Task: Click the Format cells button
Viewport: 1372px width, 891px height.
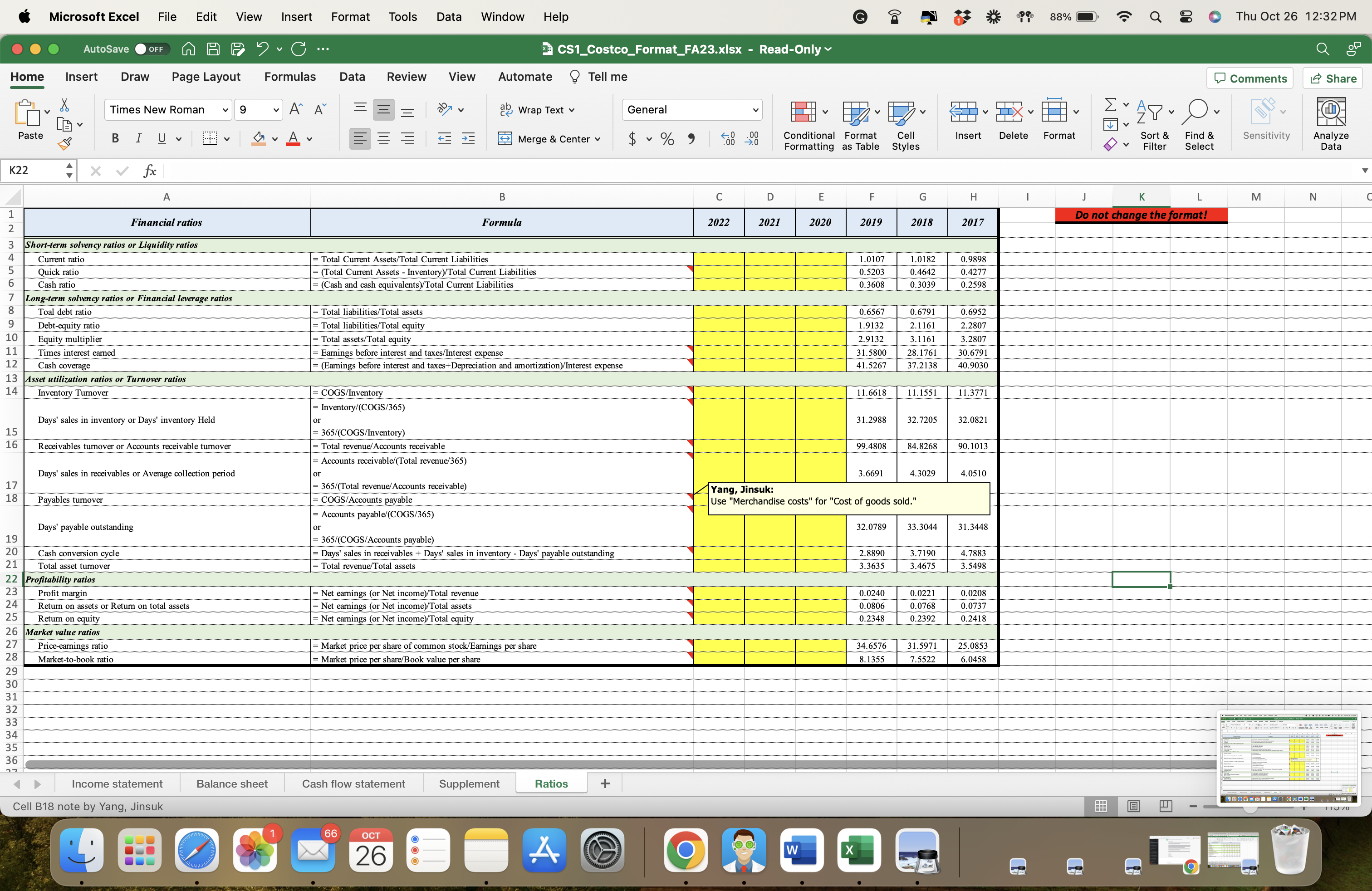Action: [1059, 120]
